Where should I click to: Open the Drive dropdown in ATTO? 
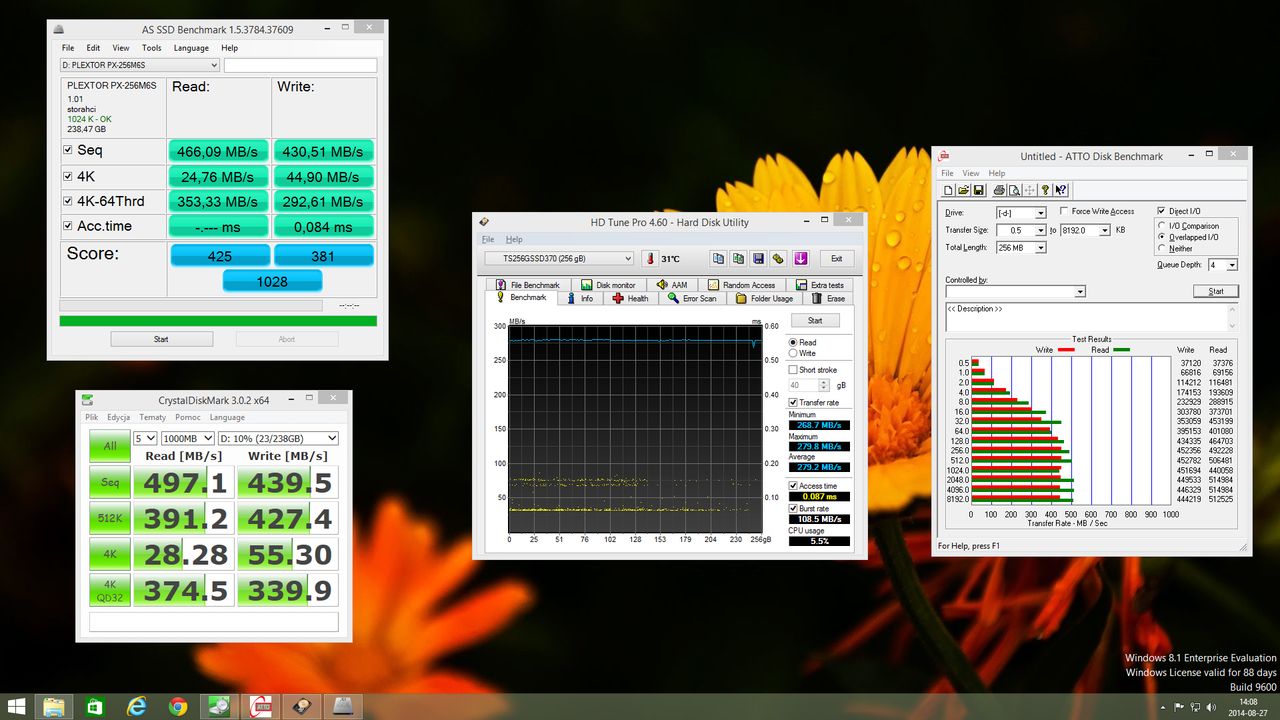1020,213
